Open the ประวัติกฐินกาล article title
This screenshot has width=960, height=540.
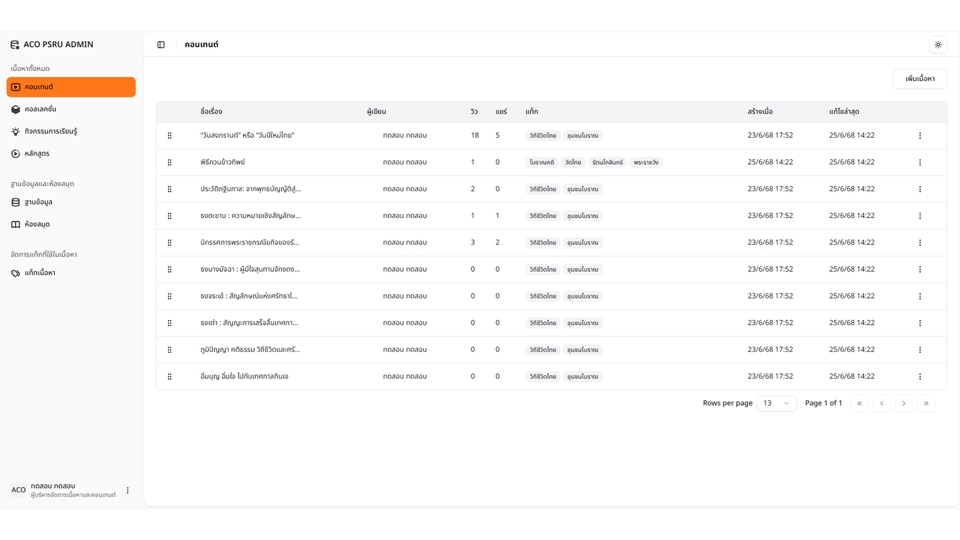pyautogui.click(x=250, y=189)
